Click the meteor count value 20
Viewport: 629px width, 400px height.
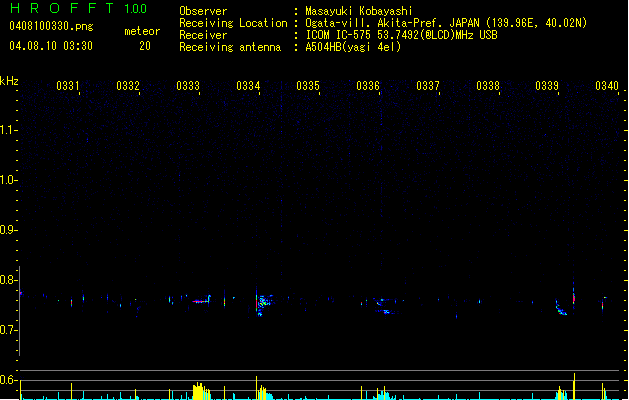click(145, 46)
